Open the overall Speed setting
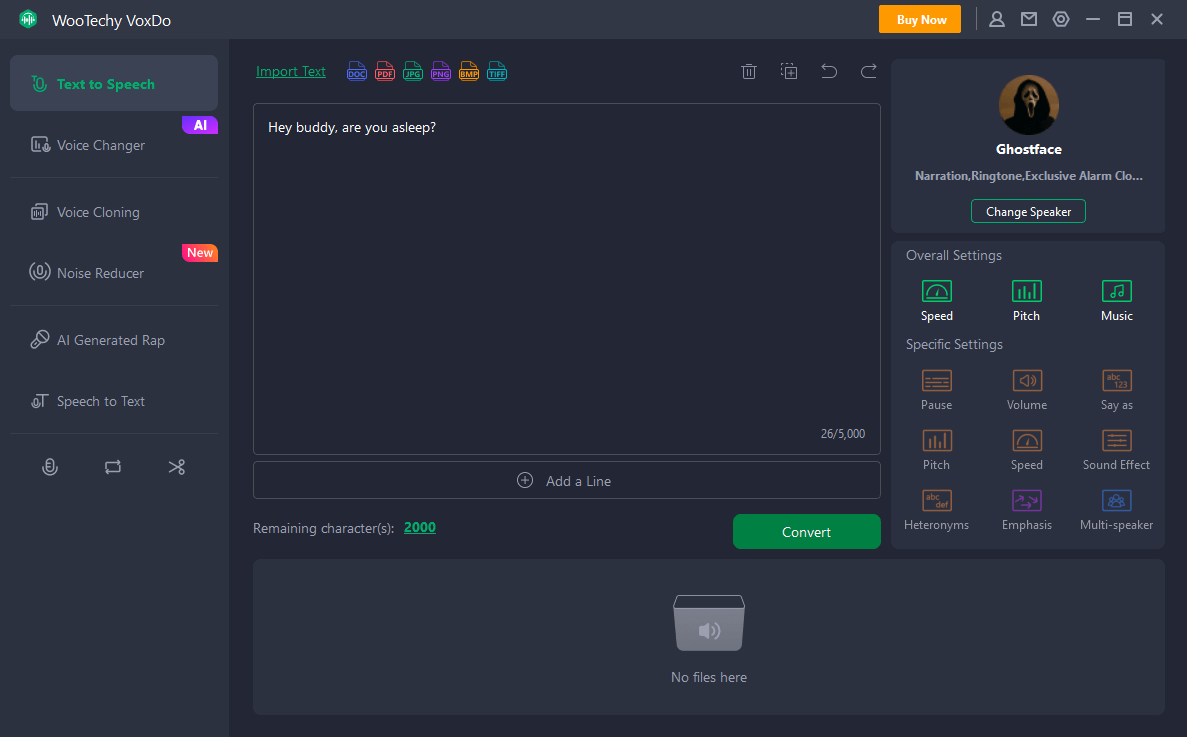The image size is (1187, 737). point(936,300)
